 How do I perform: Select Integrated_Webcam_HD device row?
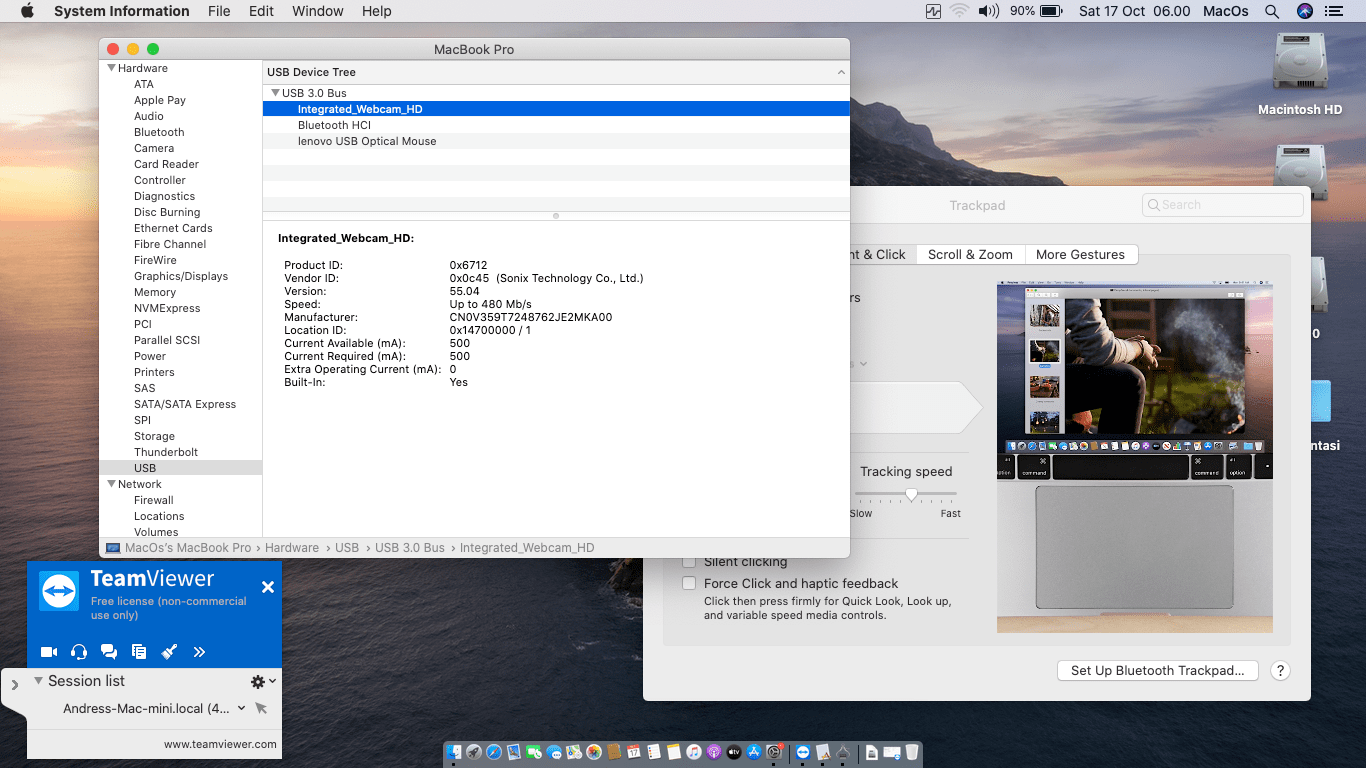[556, 109]
